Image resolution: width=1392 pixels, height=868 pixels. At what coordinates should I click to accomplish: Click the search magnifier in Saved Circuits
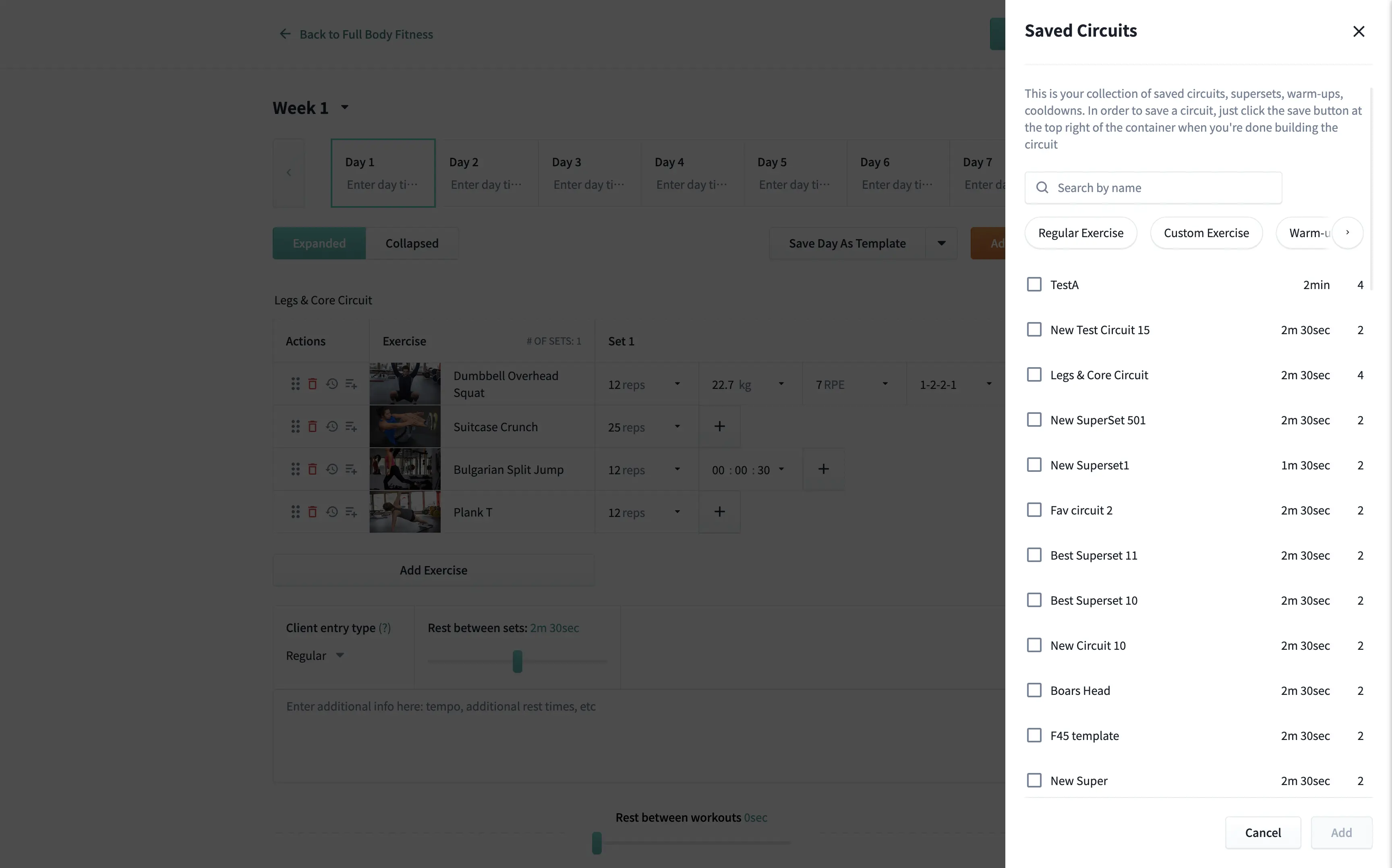click(x=1042, y=188)
